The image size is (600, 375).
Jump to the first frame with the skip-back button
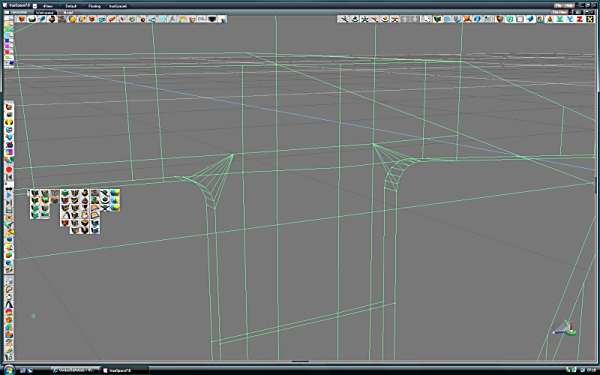9,177
